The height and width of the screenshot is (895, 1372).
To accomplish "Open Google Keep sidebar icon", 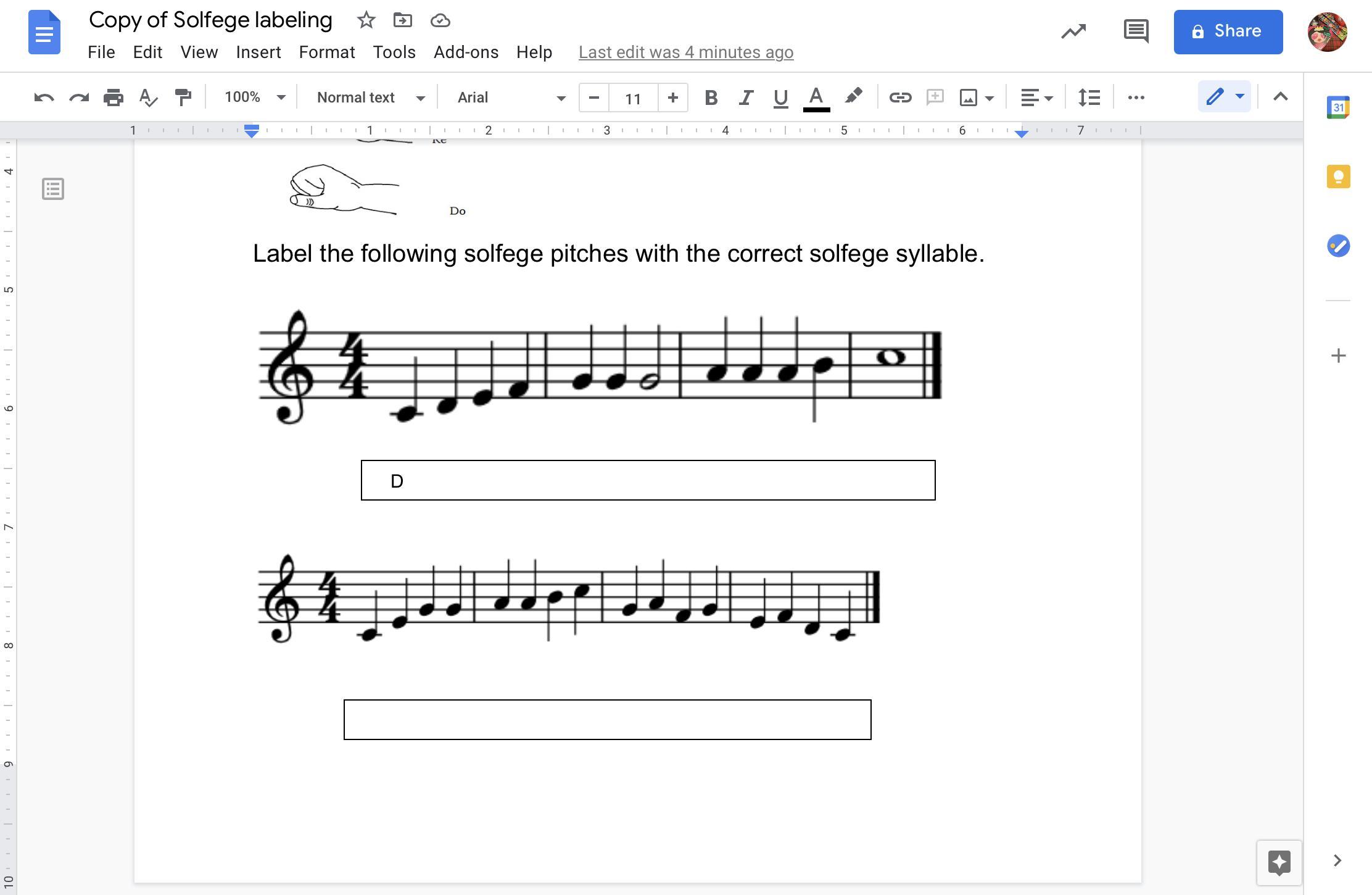I will pyautogui.click(x=1338, y=177).
